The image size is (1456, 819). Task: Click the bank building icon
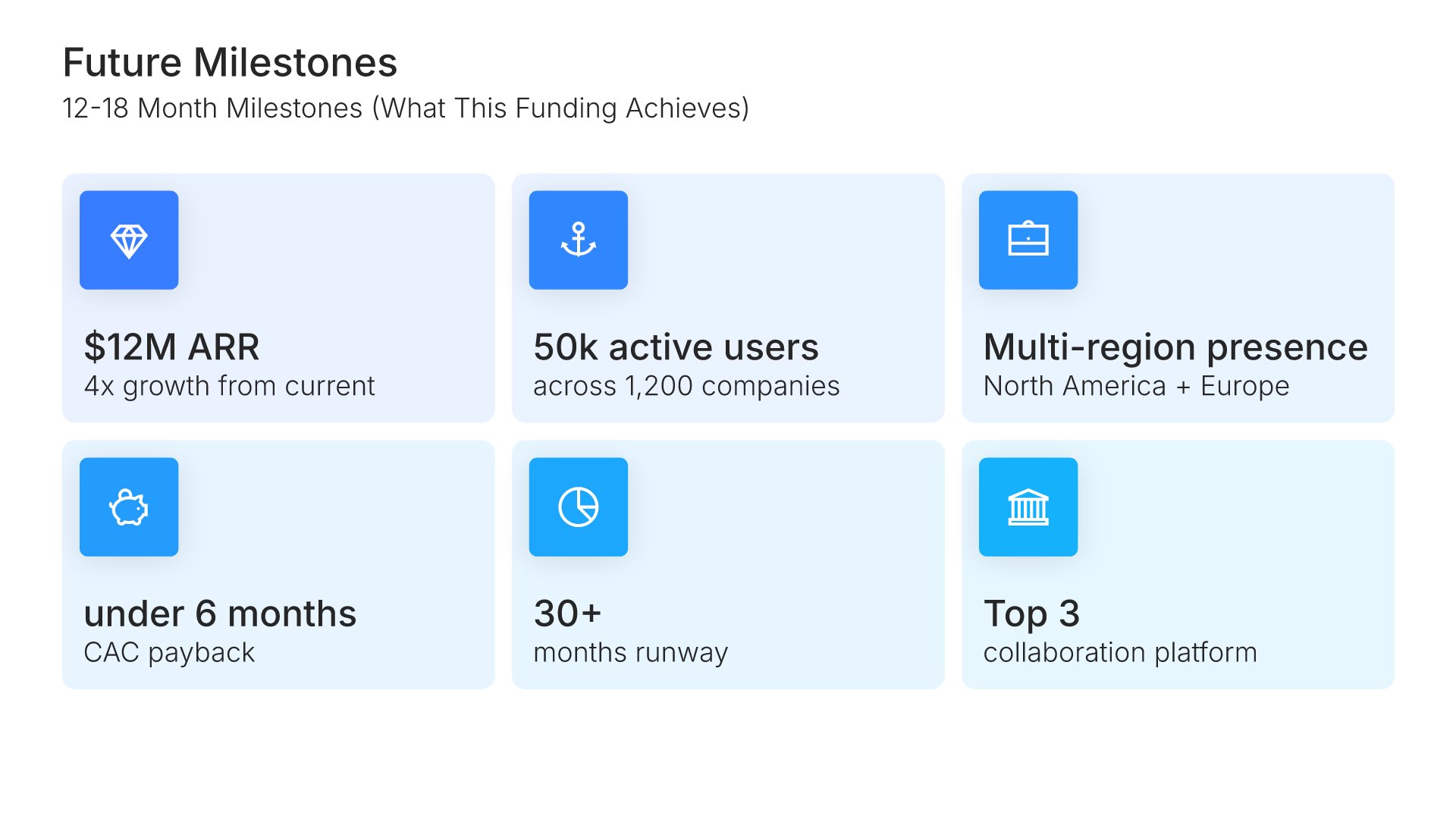1028,507
